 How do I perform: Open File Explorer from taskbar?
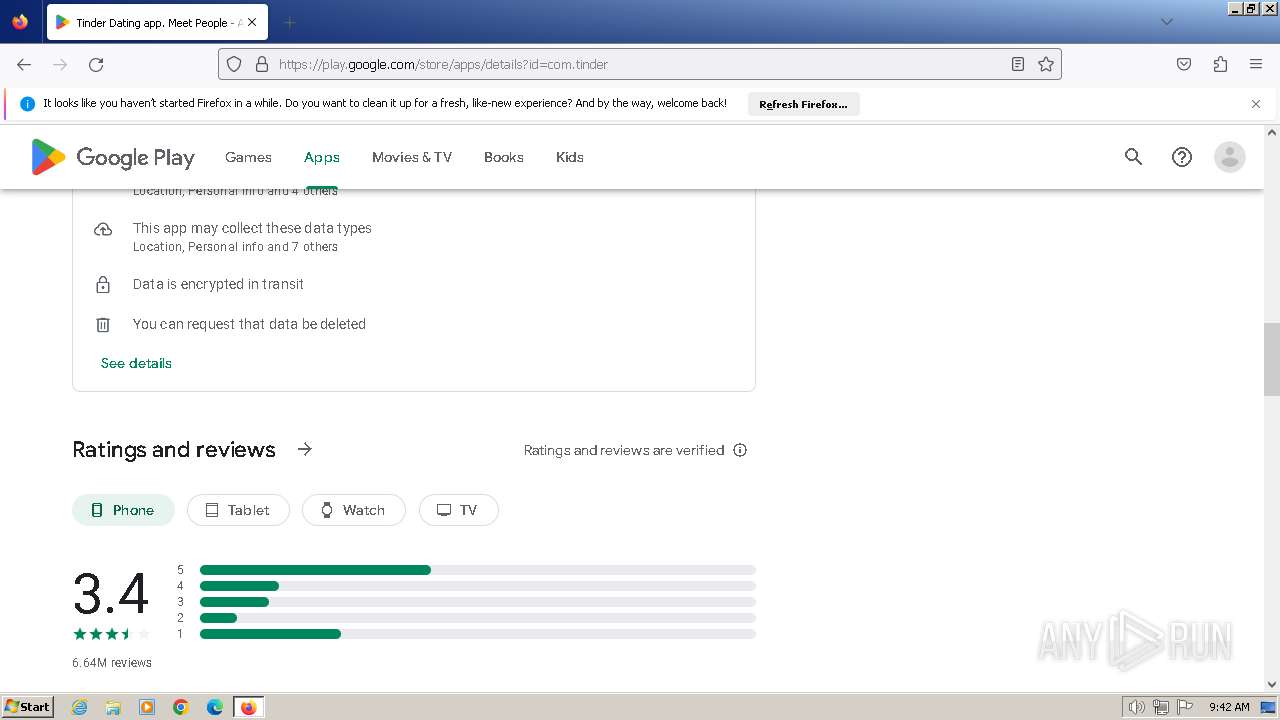[113, 707]
